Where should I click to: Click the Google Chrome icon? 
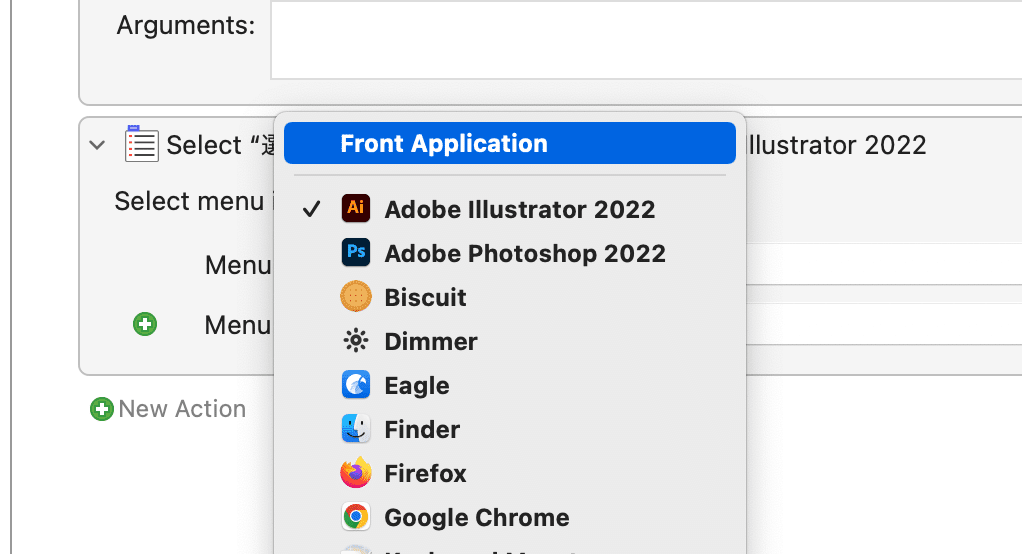click(356, 517)
